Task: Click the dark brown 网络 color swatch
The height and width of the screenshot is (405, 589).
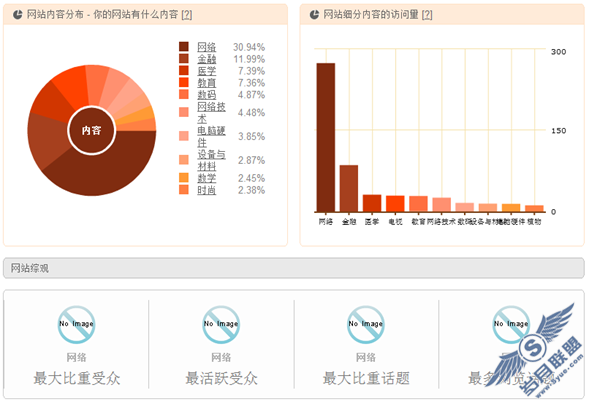Action: click(184, 47)
